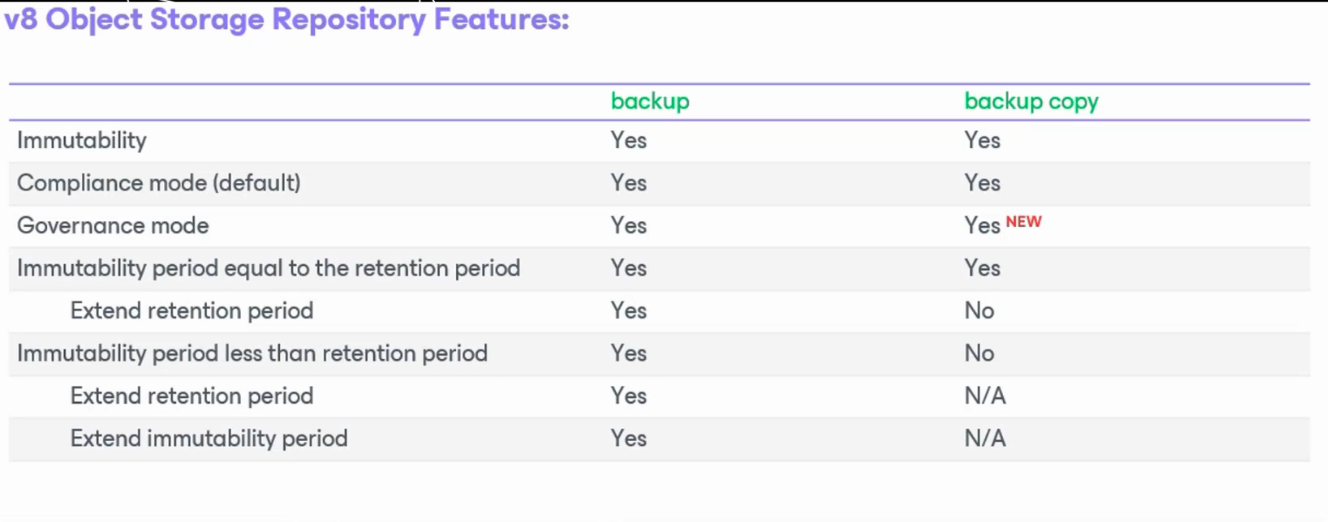Click backup 'Yes' in Extend immutability period row
1328x522 pixels.
pos(629,438)
